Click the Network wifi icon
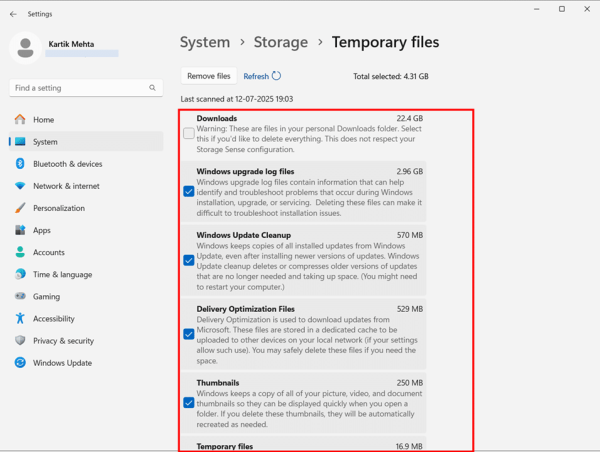Viewport: 600px width, 452px height. (x=20, y=186)
